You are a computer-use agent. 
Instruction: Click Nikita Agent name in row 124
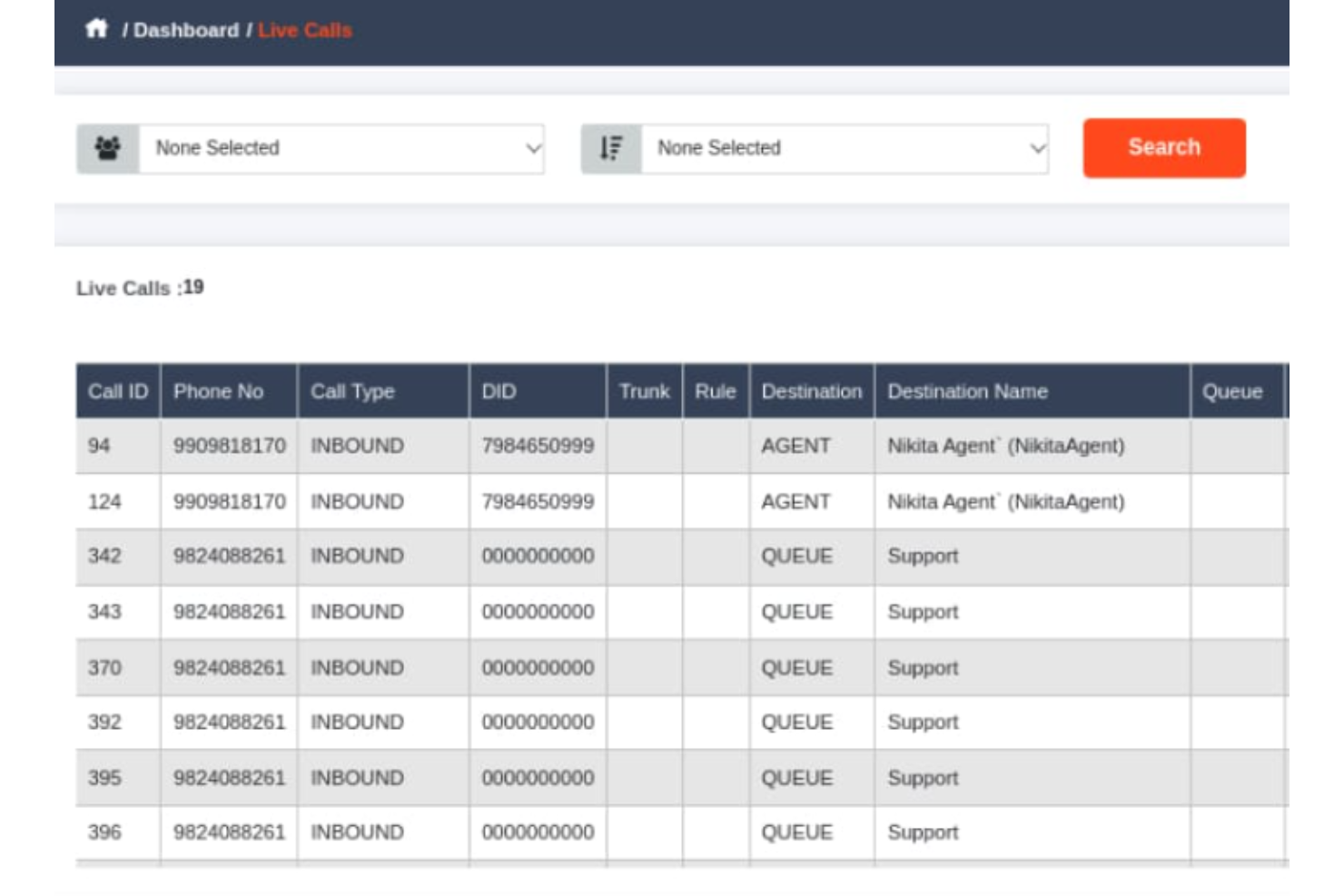pos(1006,501)
